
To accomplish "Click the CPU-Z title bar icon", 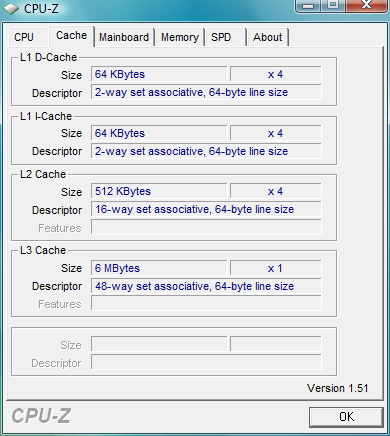I will tap(11, 9).
